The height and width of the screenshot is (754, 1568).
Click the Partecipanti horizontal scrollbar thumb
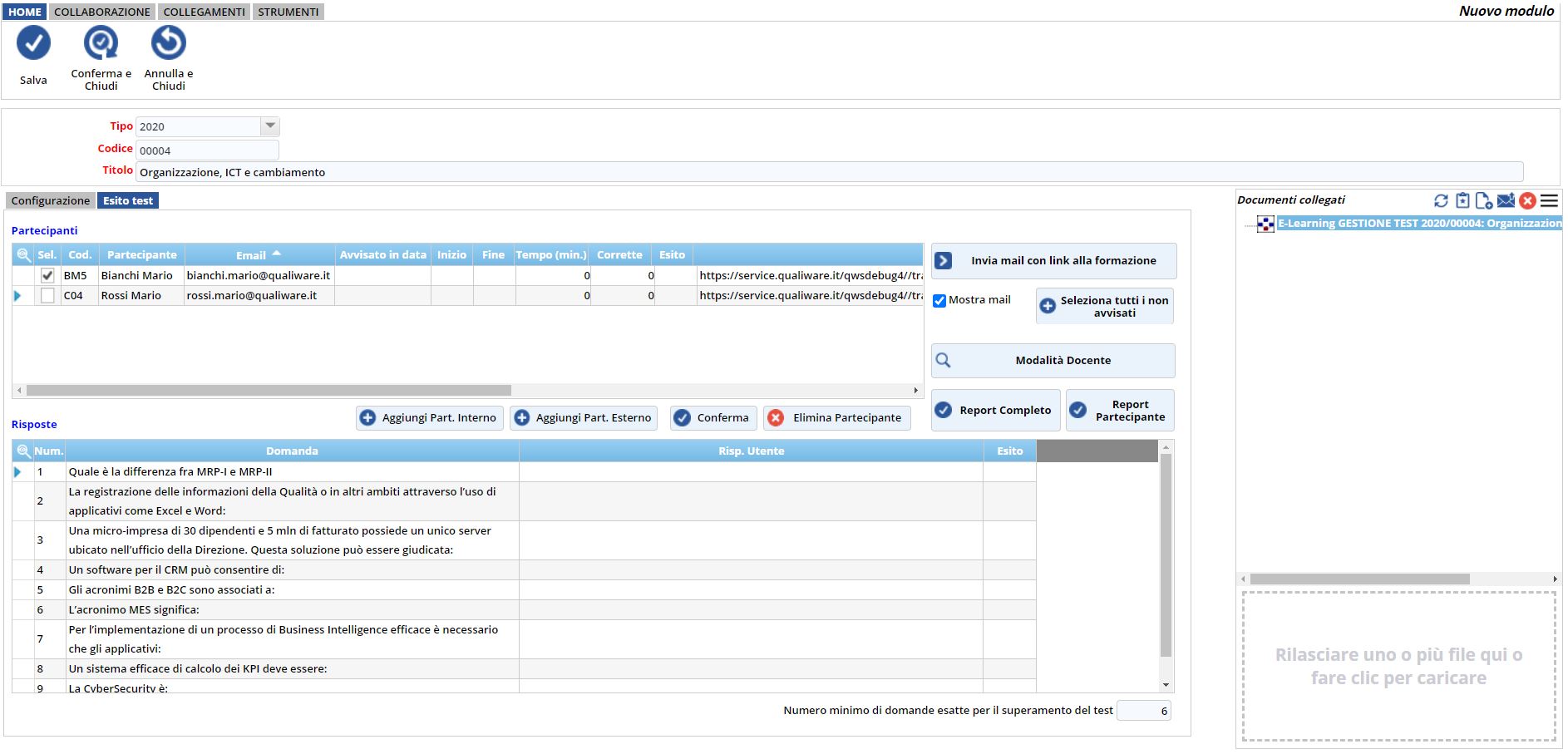point(268,390)
